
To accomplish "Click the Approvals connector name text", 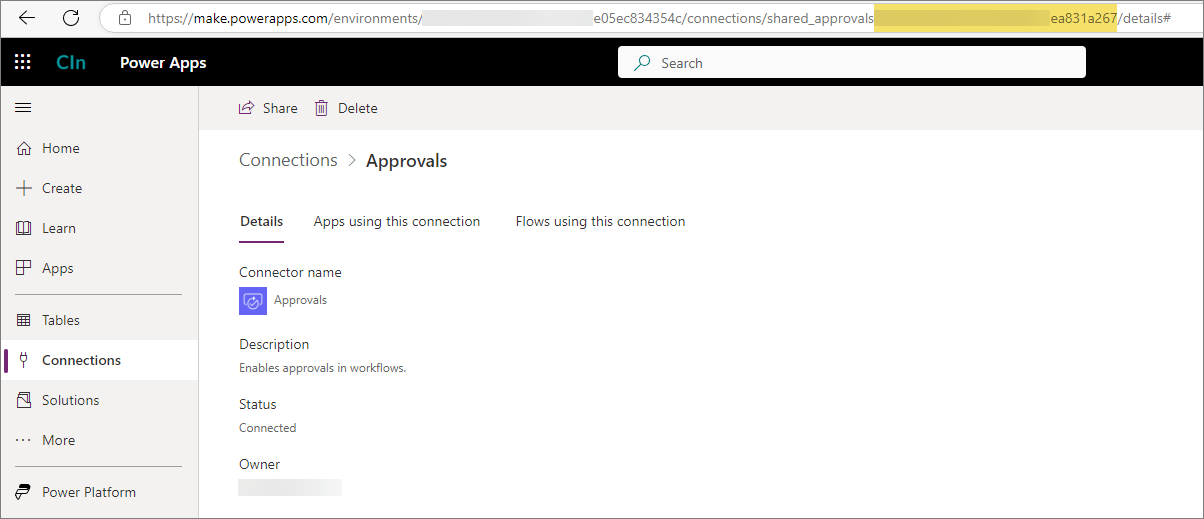I will (300, 300).
